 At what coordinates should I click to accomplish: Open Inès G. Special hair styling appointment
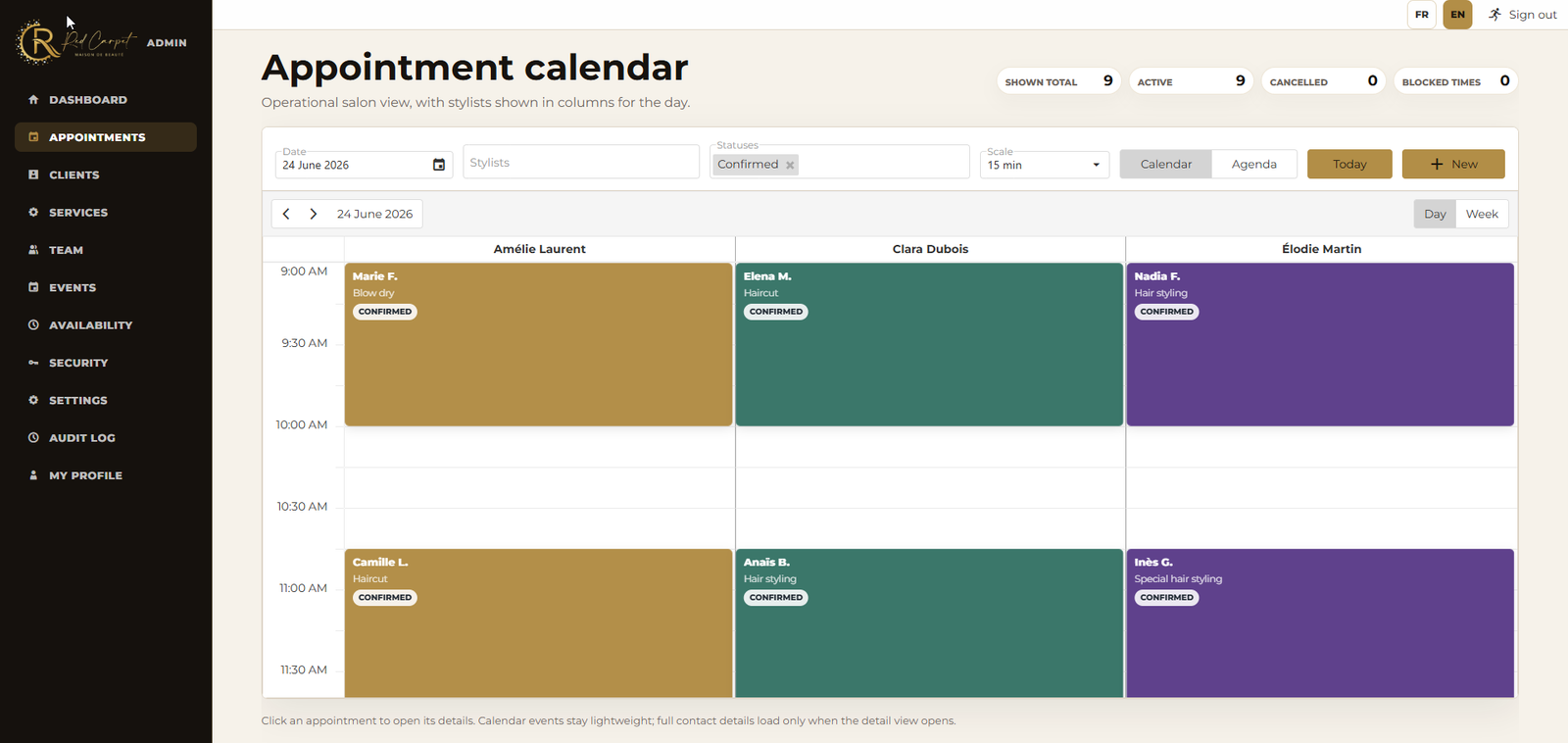(1320, 623)
